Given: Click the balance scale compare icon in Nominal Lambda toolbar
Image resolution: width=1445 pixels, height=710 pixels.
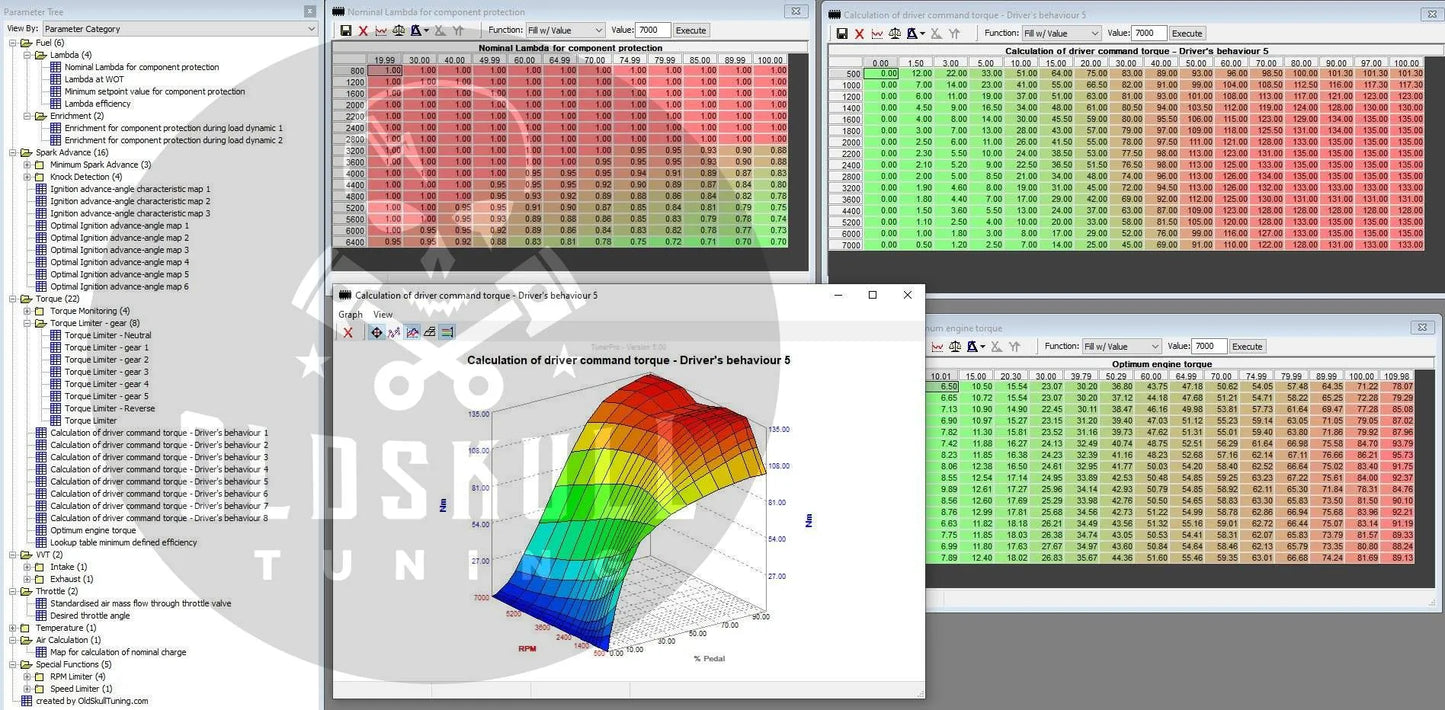Looking at the screenshot, I should pyautogui.click(x=399, y=31).
